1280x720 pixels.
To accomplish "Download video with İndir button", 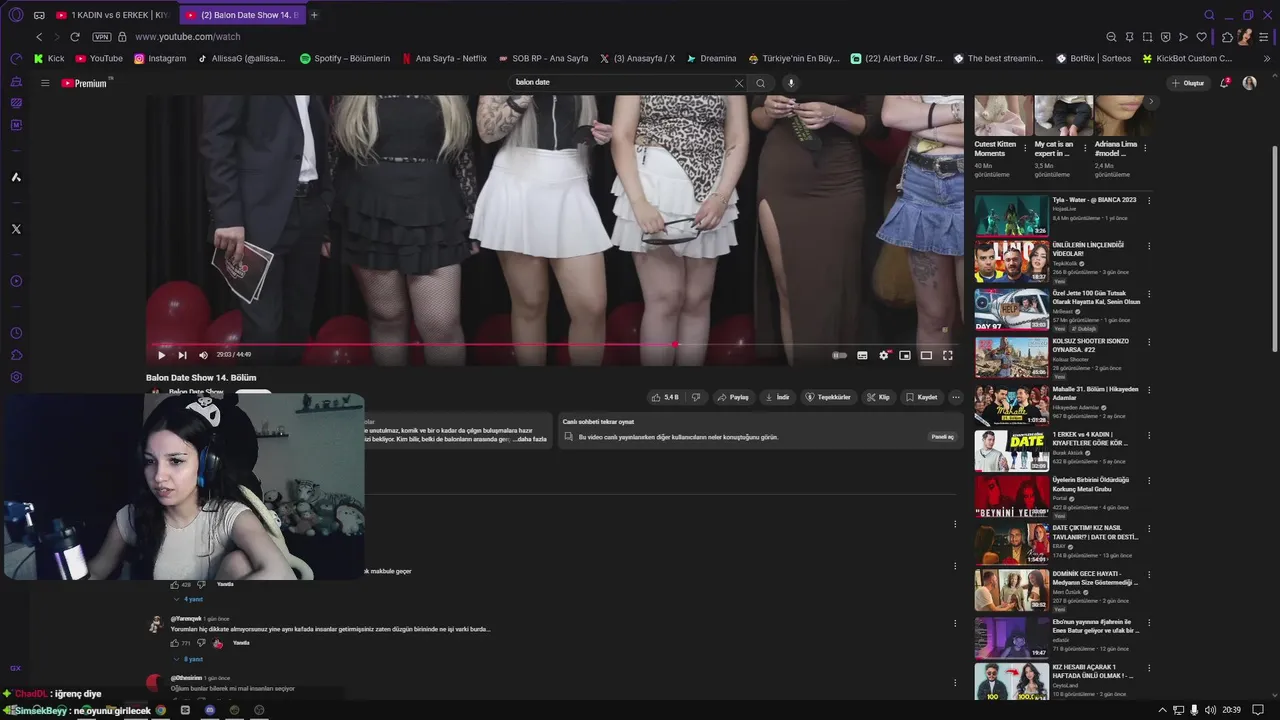I will click(777, 397).
